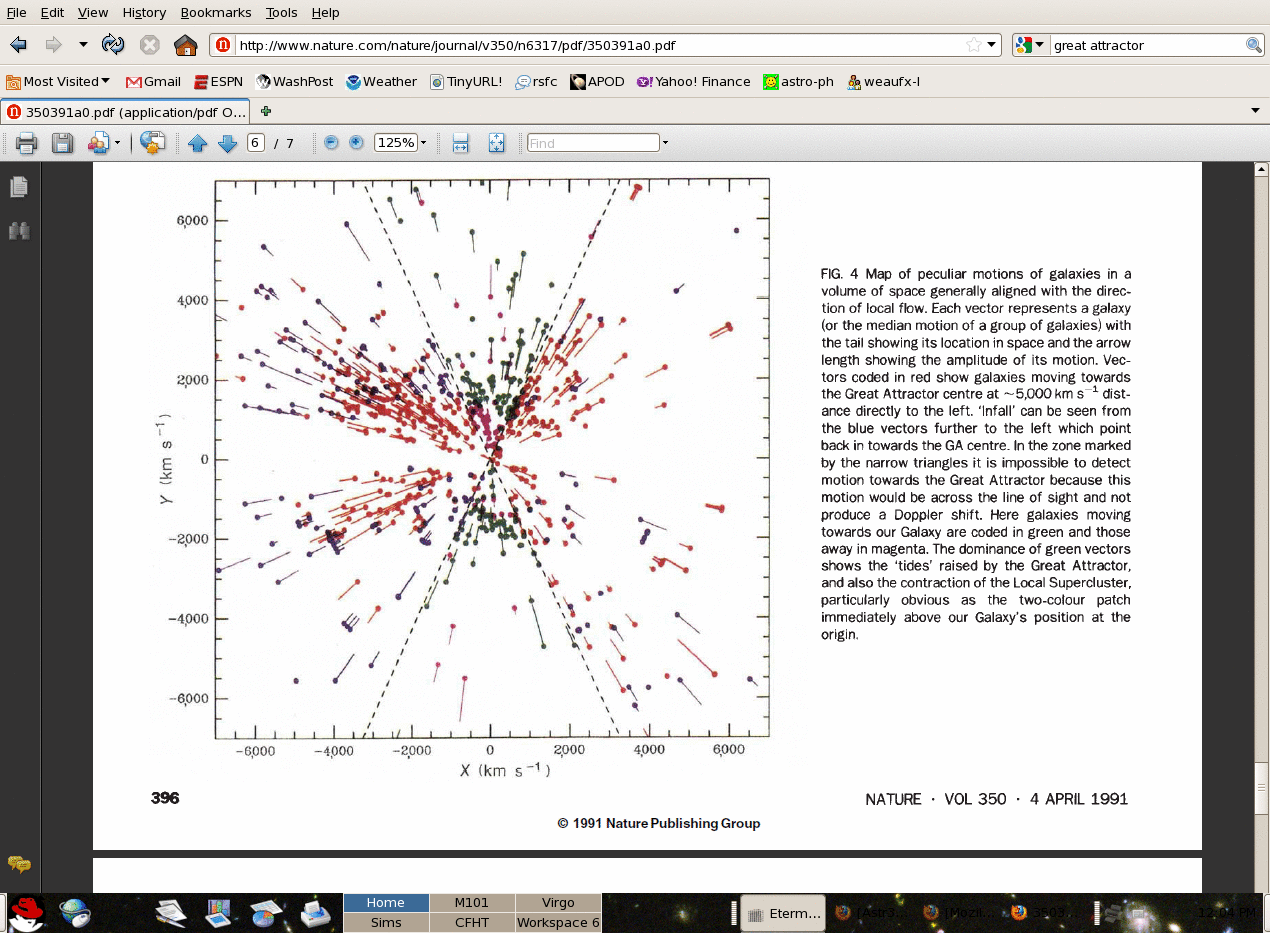
Task: Launch the spreadsheet chart app from panel
Action: click(265, 913)
